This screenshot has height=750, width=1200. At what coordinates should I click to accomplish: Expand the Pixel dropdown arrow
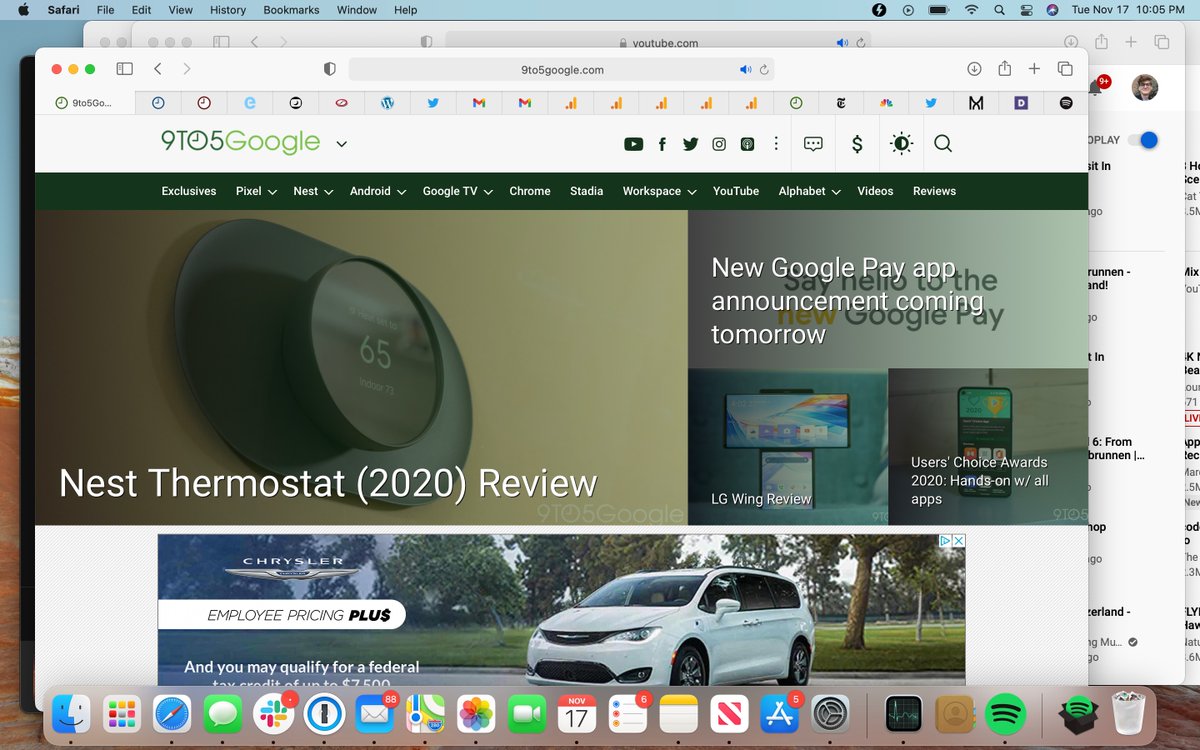click(272, 192)
